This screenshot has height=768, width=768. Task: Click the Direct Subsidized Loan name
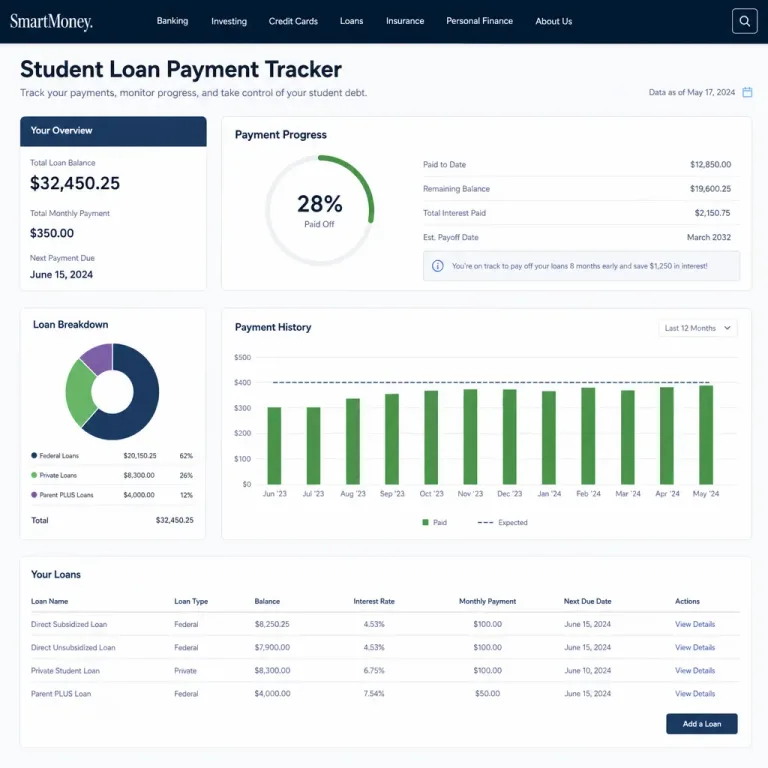pos(69,624)
